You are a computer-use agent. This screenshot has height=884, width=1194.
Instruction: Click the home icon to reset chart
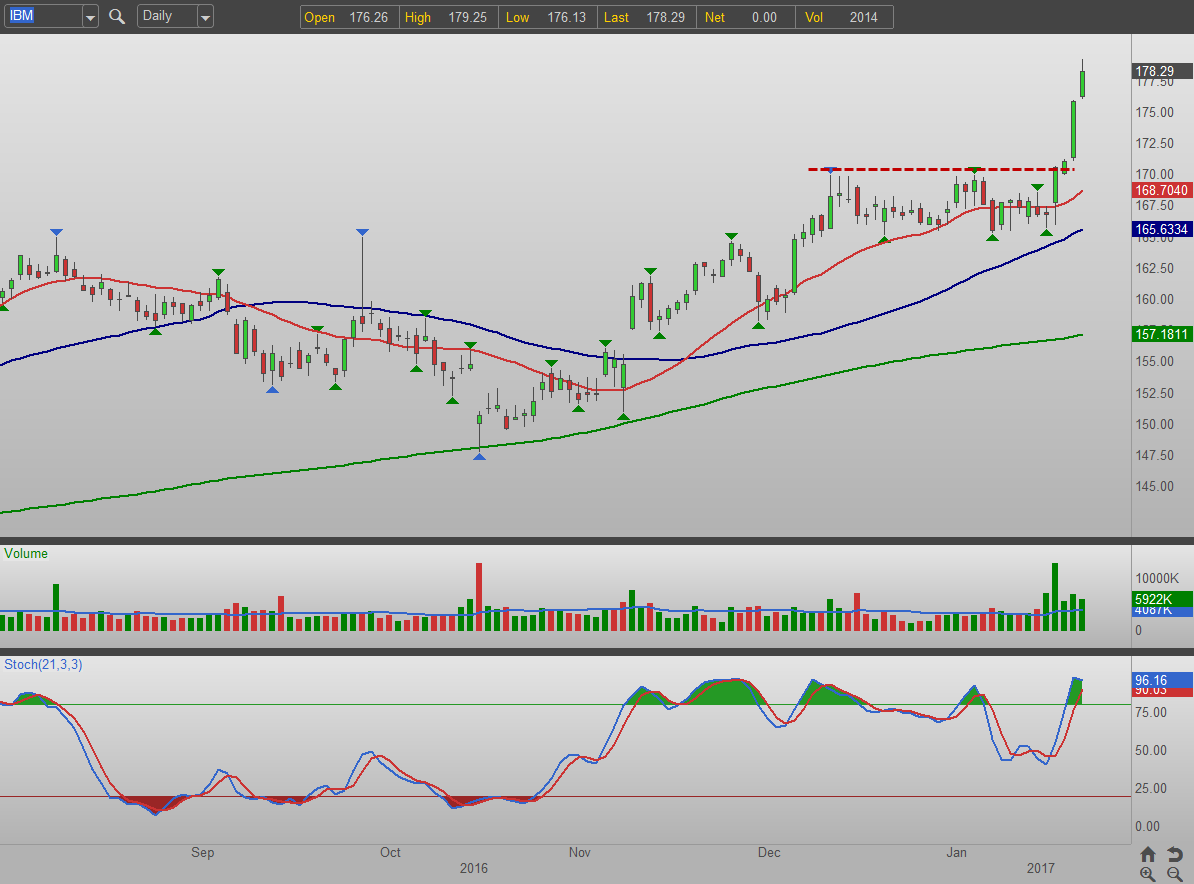coord(1147,854)
